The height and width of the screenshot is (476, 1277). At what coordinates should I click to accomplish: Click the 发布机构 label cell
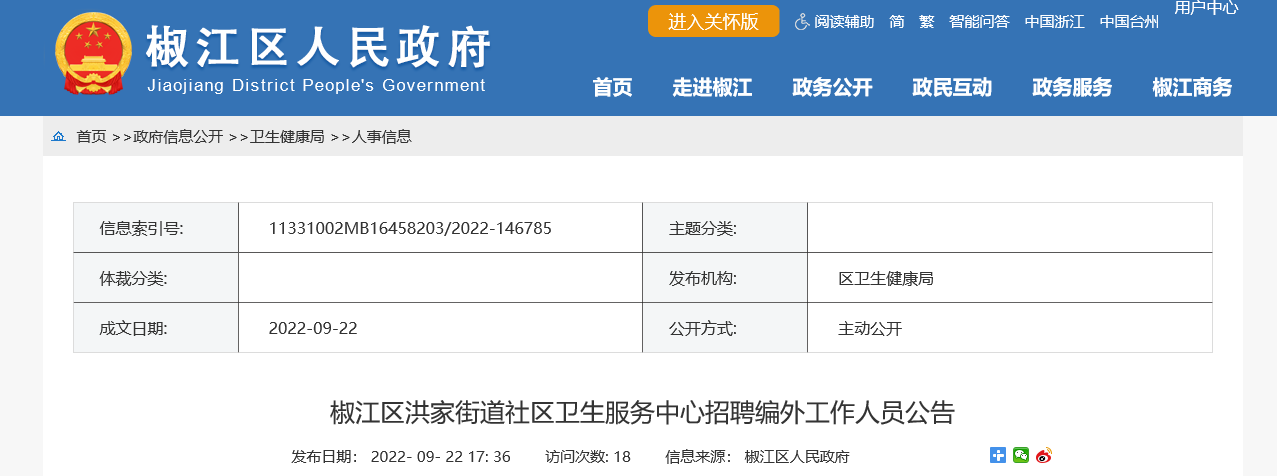pyautogui.click(x=725, y=278)
